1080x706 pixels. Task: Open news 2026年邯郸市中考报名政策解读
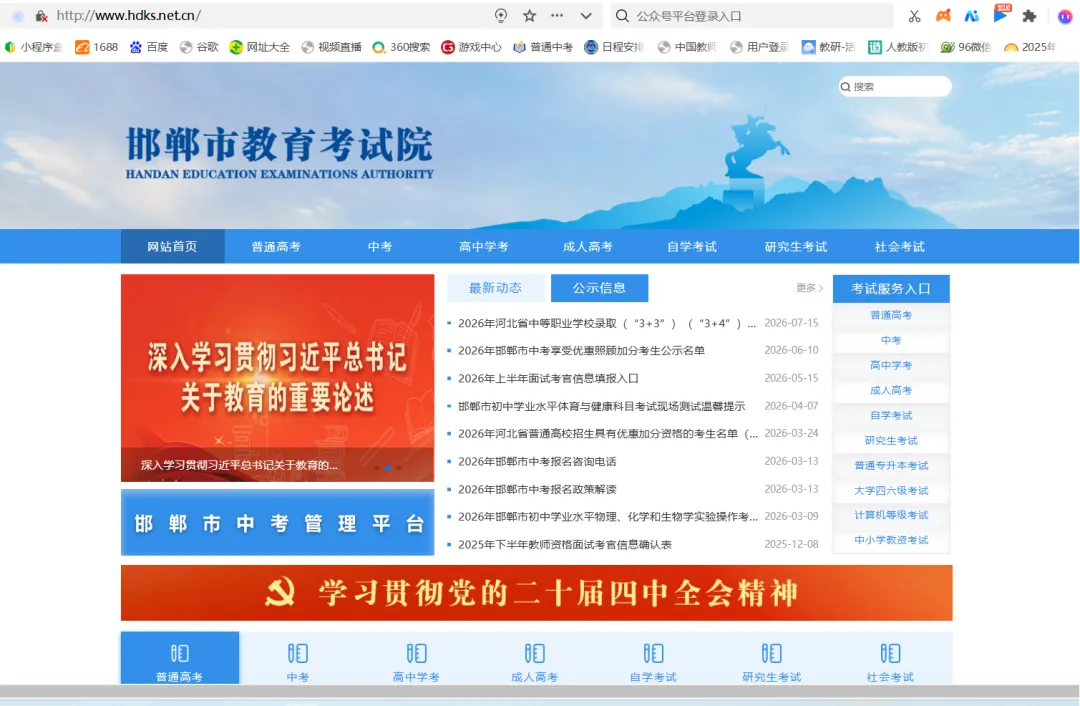point(537,489)
